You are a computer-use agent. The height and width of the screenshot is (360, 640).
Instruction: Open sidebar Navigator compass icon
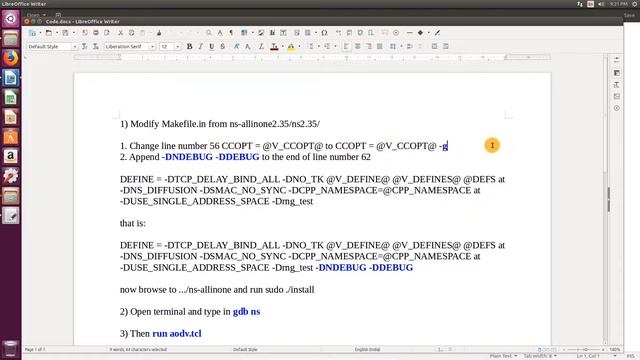click(616, 108)
